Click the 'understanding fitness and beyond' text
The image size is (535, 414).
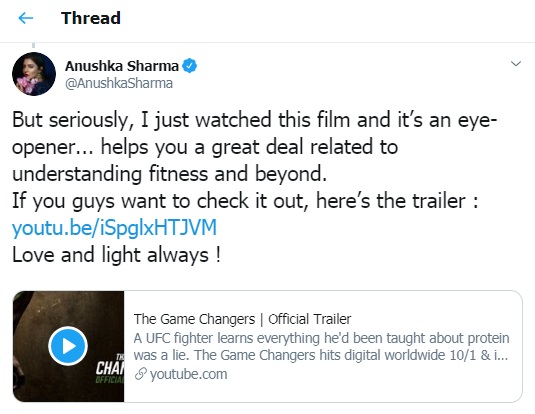point(170,174)
